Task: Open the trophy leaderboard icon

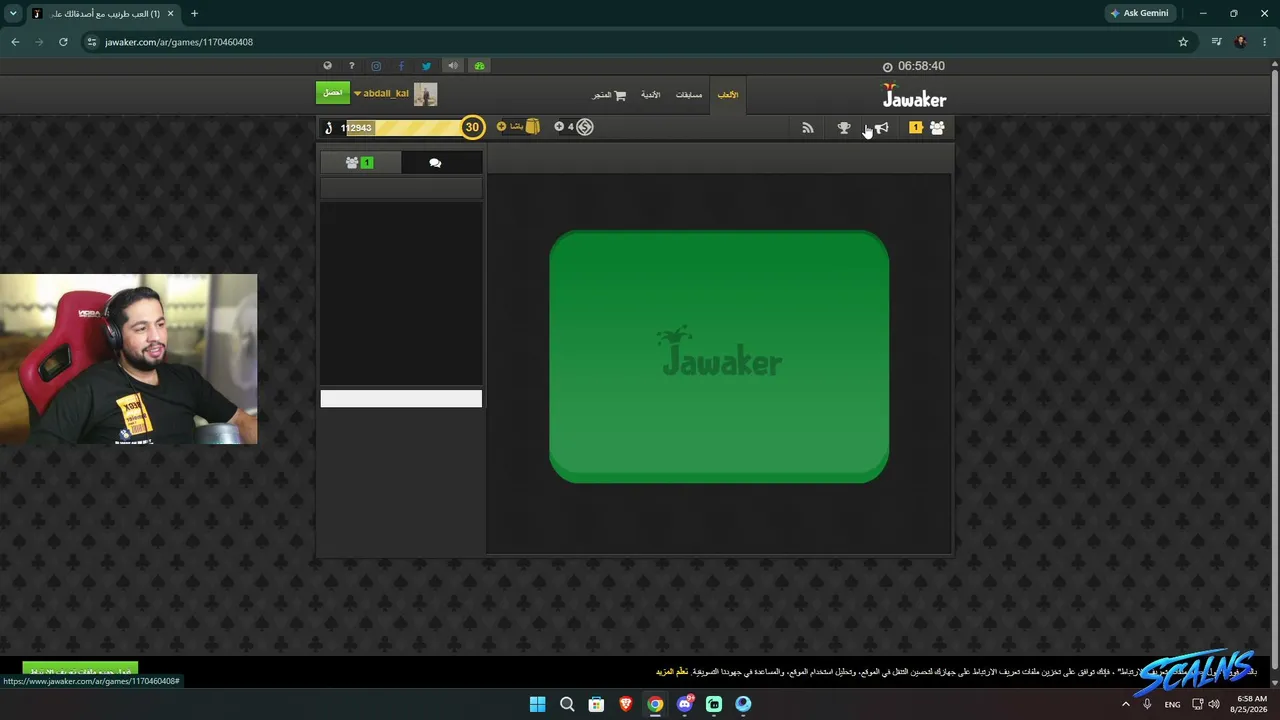Action: coord(844,128)
